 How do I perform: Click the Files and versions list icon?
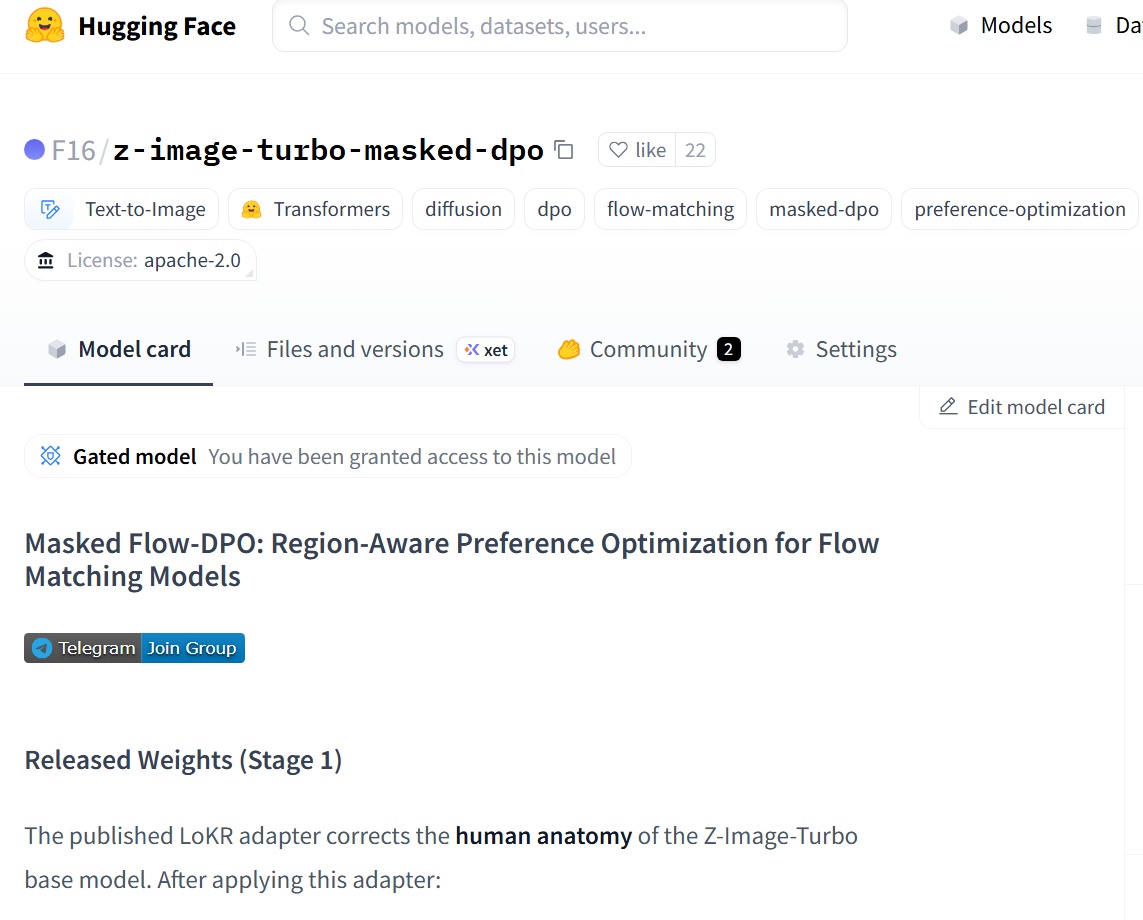click(246, 349)
